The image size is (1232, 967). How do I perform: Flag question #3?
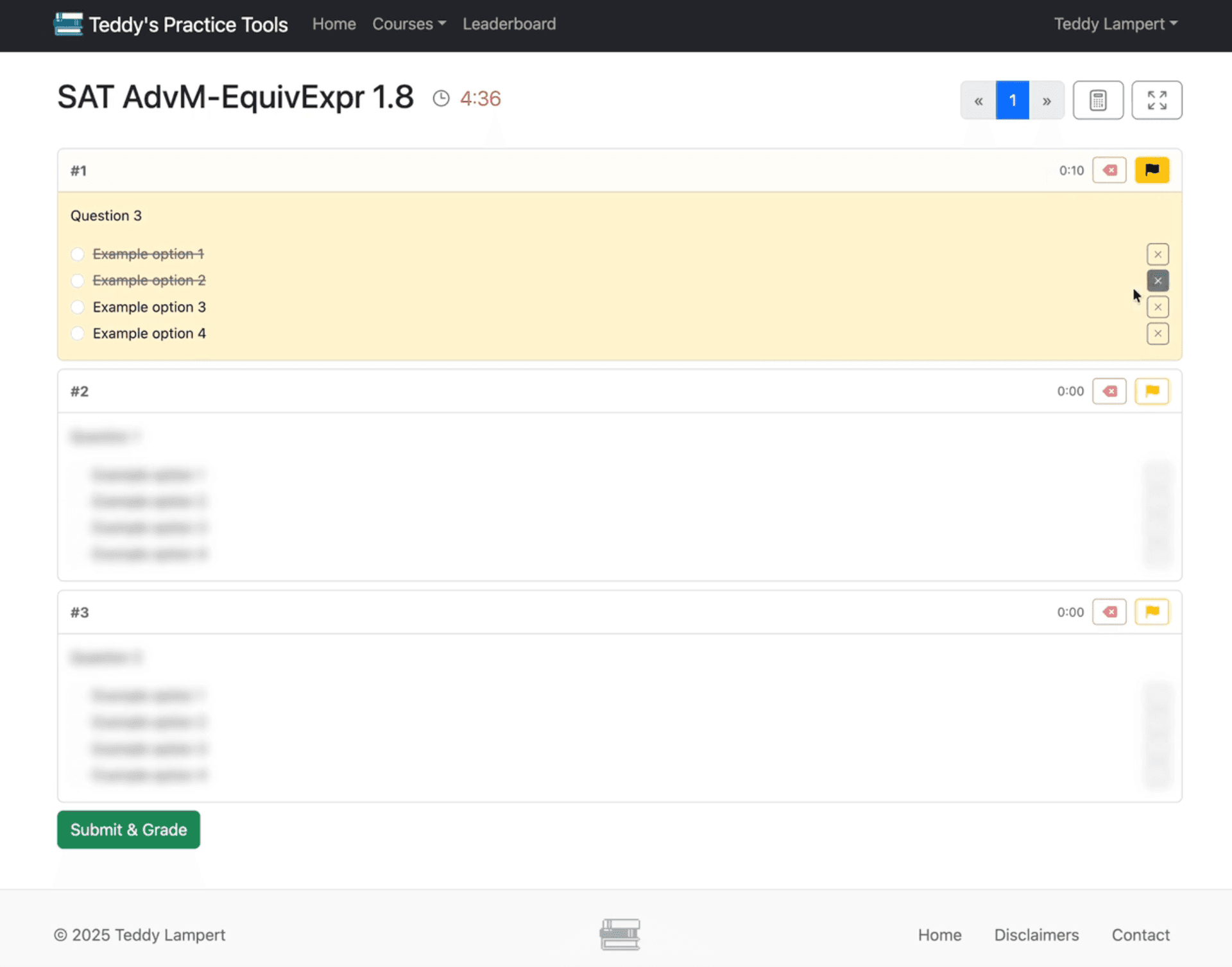(1152, 612)
